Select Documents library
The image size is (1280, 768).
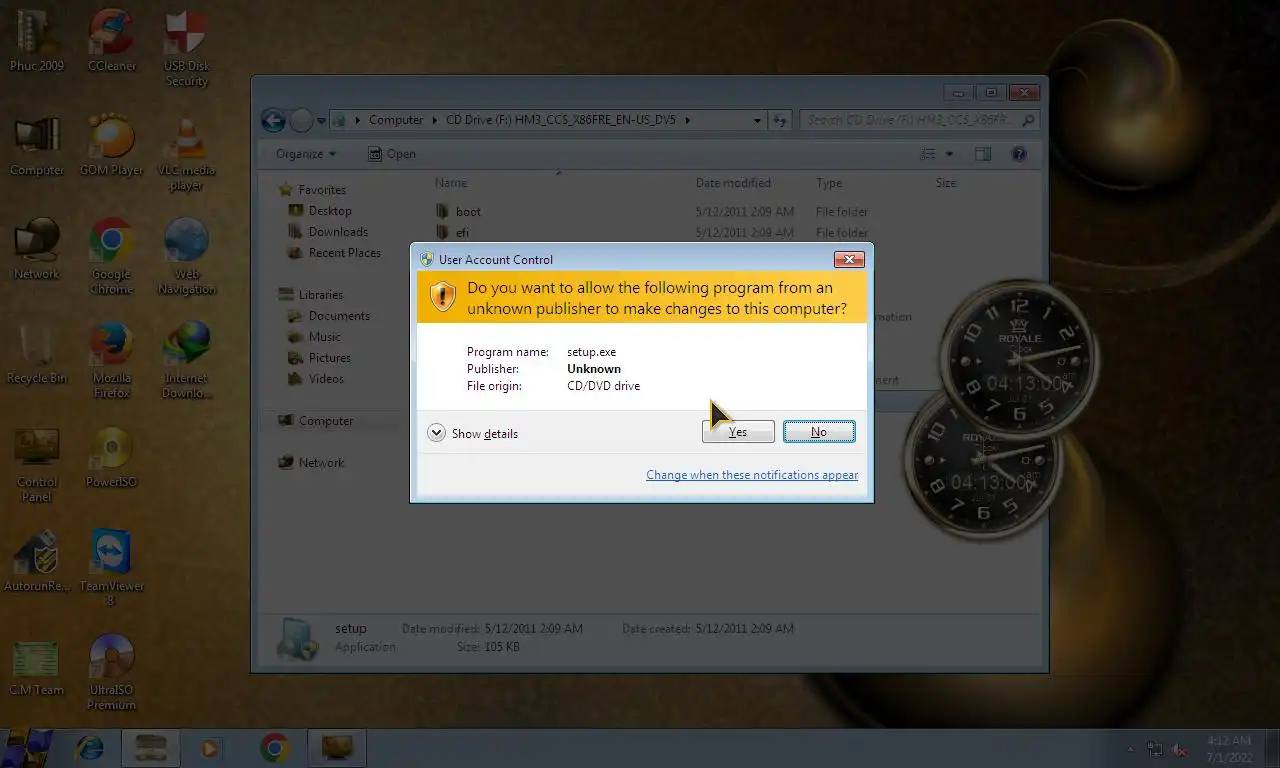[x=329, y=316]
